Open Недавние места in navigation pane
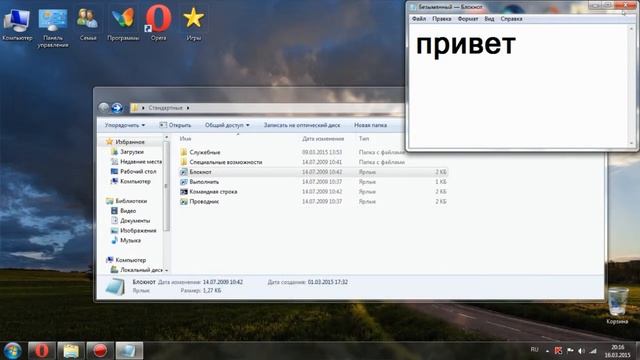Image resolution: width=640 pixels, height=360 pixels. (x=141, y=162)
